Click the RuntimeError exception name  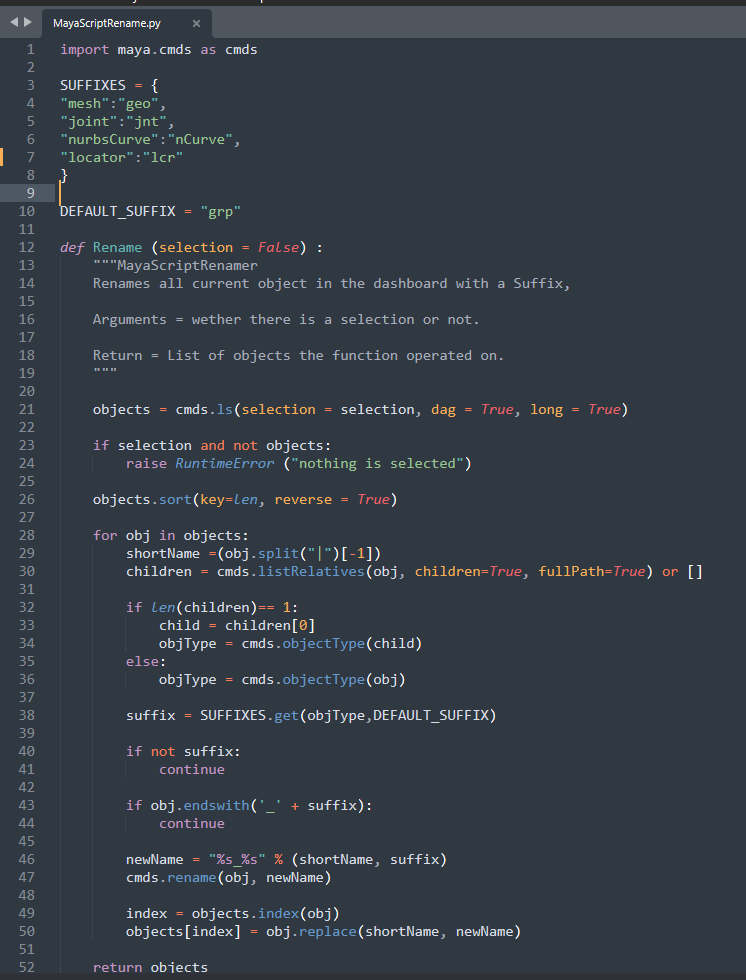click(x=224, y=463)
